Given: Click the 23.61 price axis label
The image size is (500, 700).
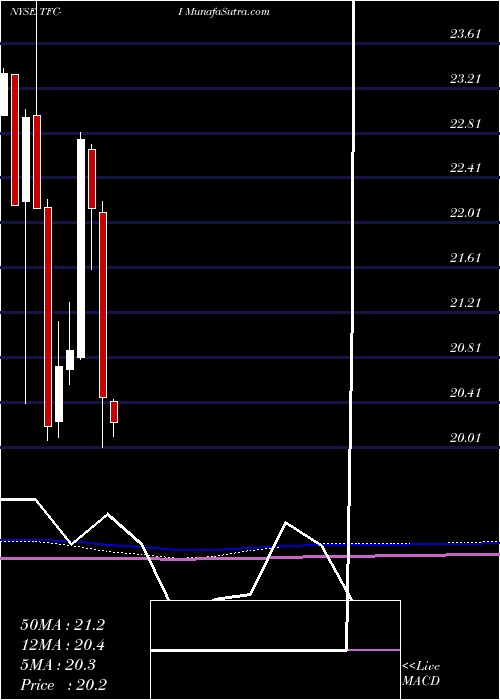Looking at the screenshot, I should point(465,33).
